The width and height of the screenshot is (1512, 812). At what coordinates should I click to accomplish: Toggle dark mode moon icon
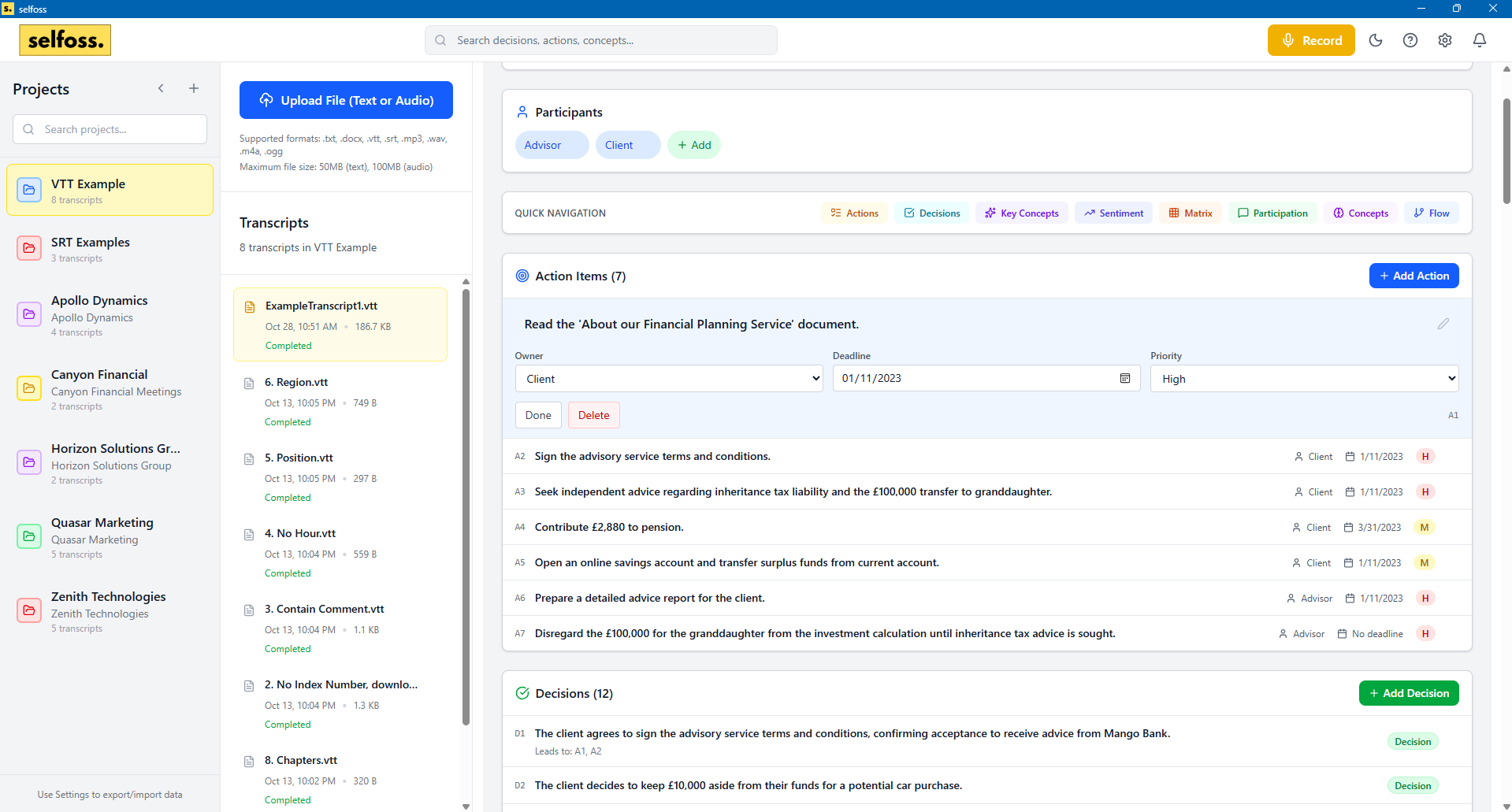[1376, 40]
